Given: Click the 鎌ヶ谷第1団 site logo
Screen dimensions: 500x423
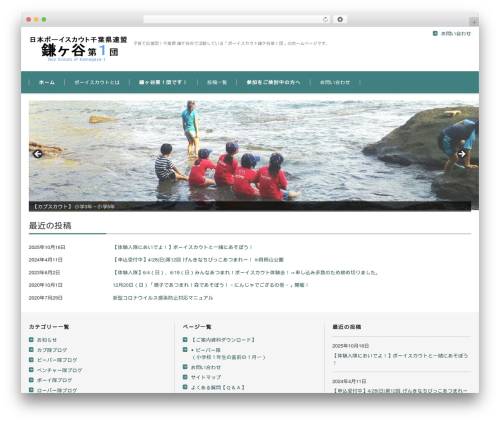Looking at the screenshot, I should [78, 49].
